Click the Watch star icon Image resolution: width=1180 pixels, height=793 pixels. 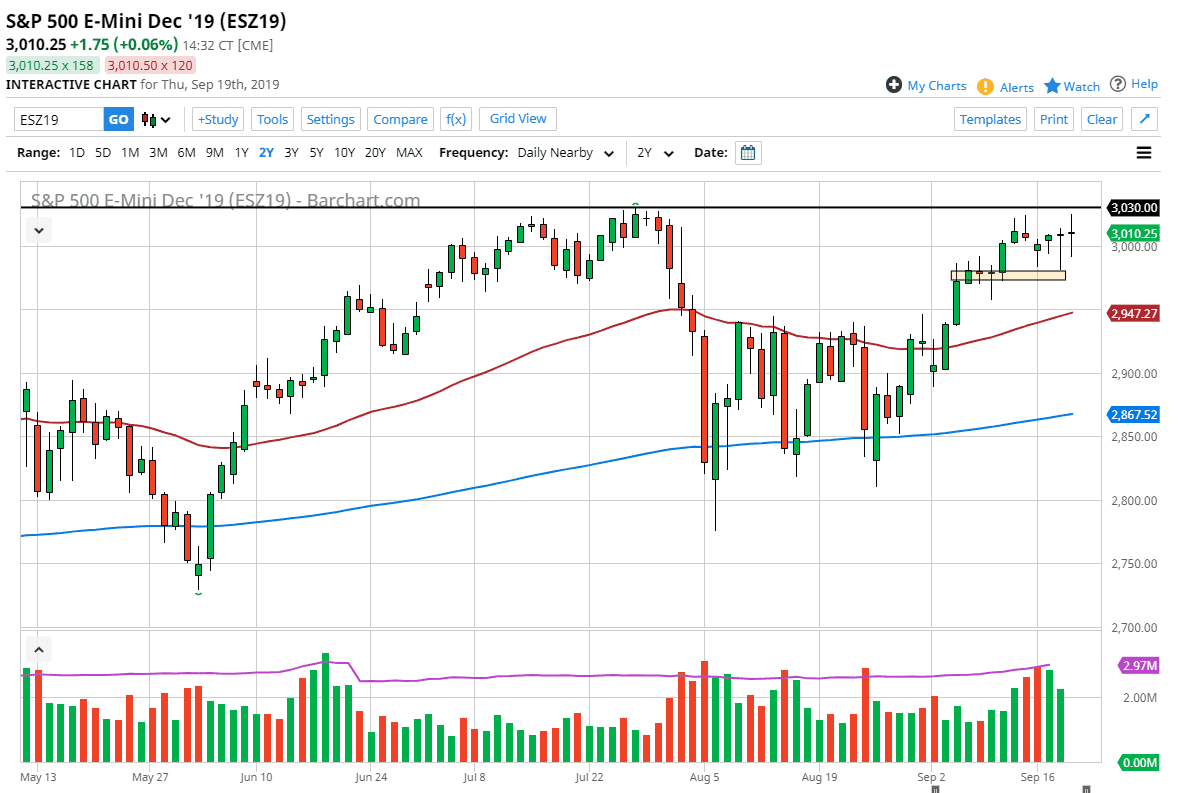pyautogui.click(x=1052, y=86)
